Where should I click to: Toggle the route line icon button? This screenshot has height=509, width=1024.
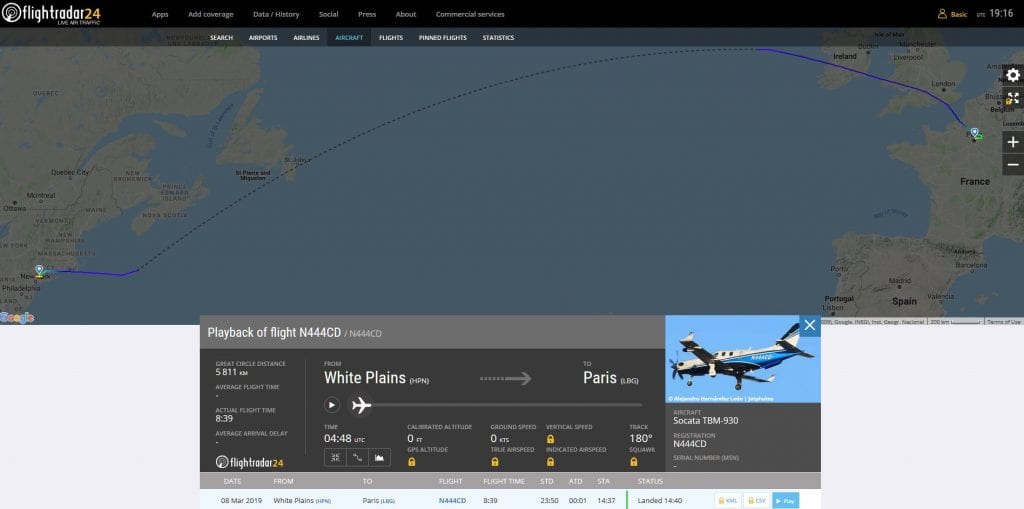(x=357, y=457)
